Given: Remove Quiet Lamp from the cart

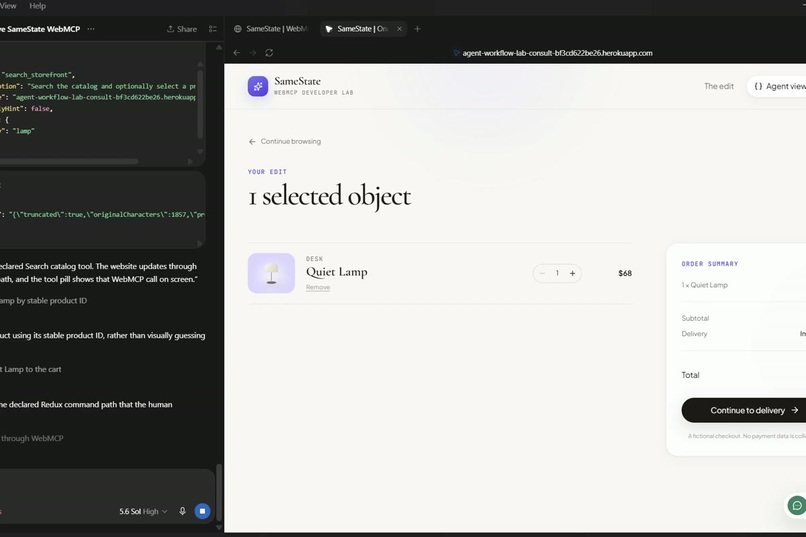Looking at the screenshot, I should [318, 287].
